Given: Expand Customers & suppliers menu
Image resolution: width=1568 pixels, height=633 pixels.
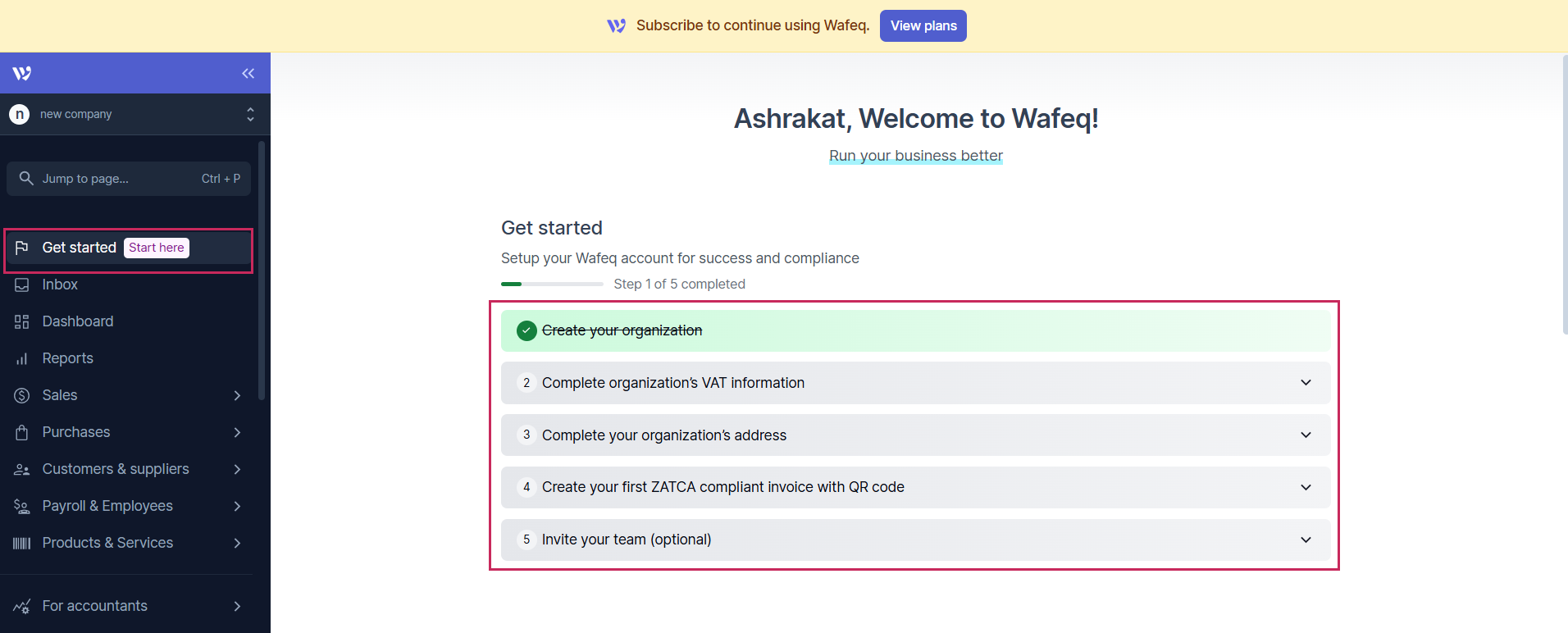Looking at the screenshot, I should (x=237, y=469).
